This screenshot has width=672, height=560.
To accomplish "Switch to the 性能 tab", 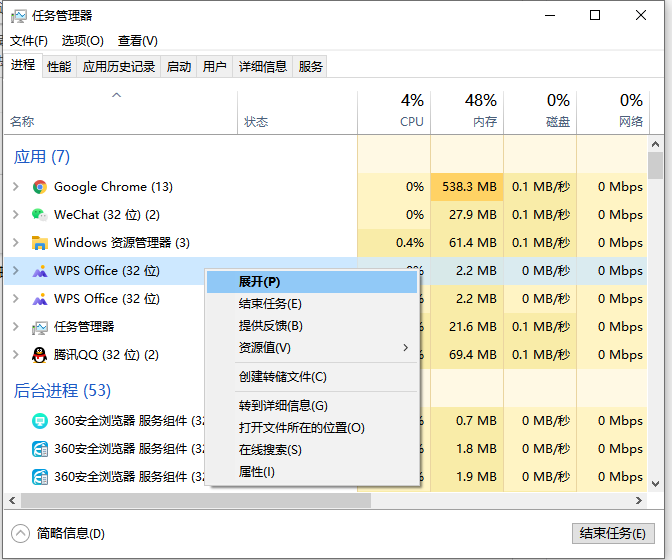I will tap(59, 66).
